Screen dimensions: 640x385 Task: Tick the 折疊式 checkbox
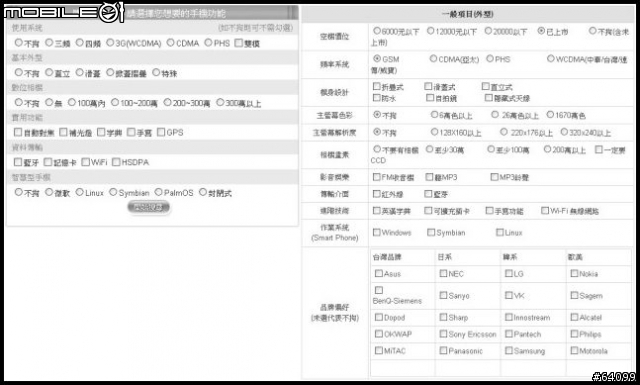(x=377, y=87)
